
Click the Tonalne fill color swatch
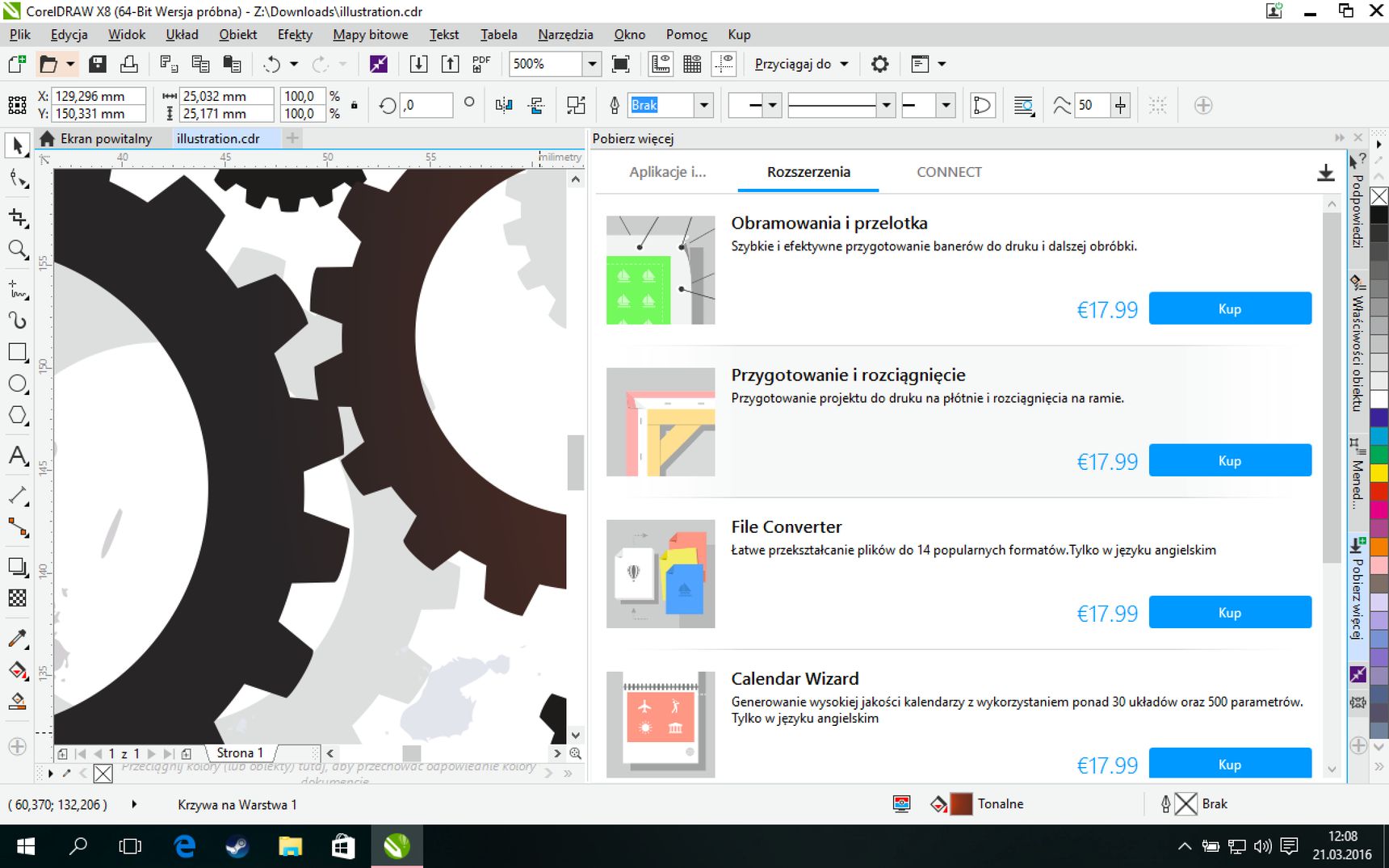coord(960,804)
